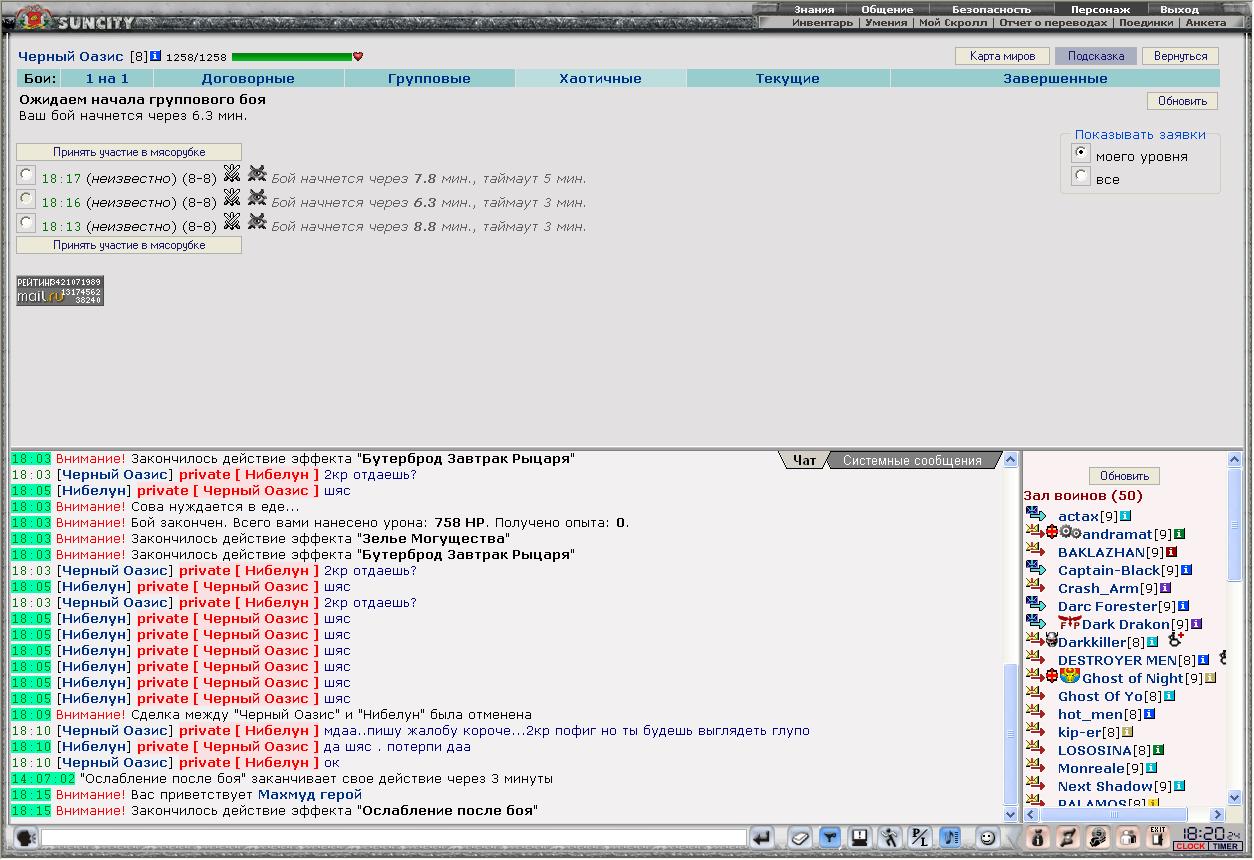Switch to '1 на 1' battles tab
Image resolution: width=1254 pixels, height=860 pixels.
107,78
